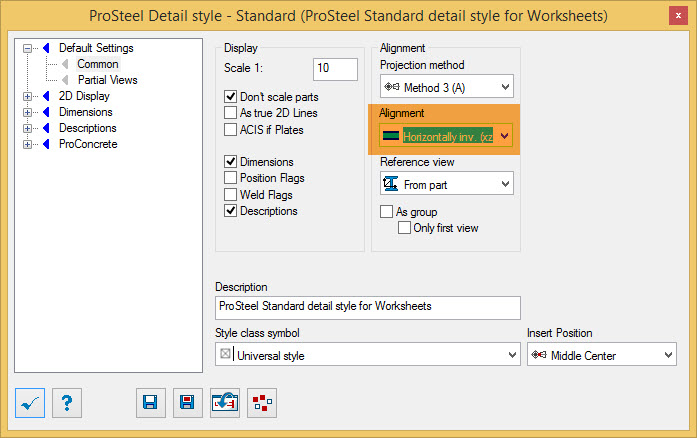Select Descriptions tree item

pos(88,128)
